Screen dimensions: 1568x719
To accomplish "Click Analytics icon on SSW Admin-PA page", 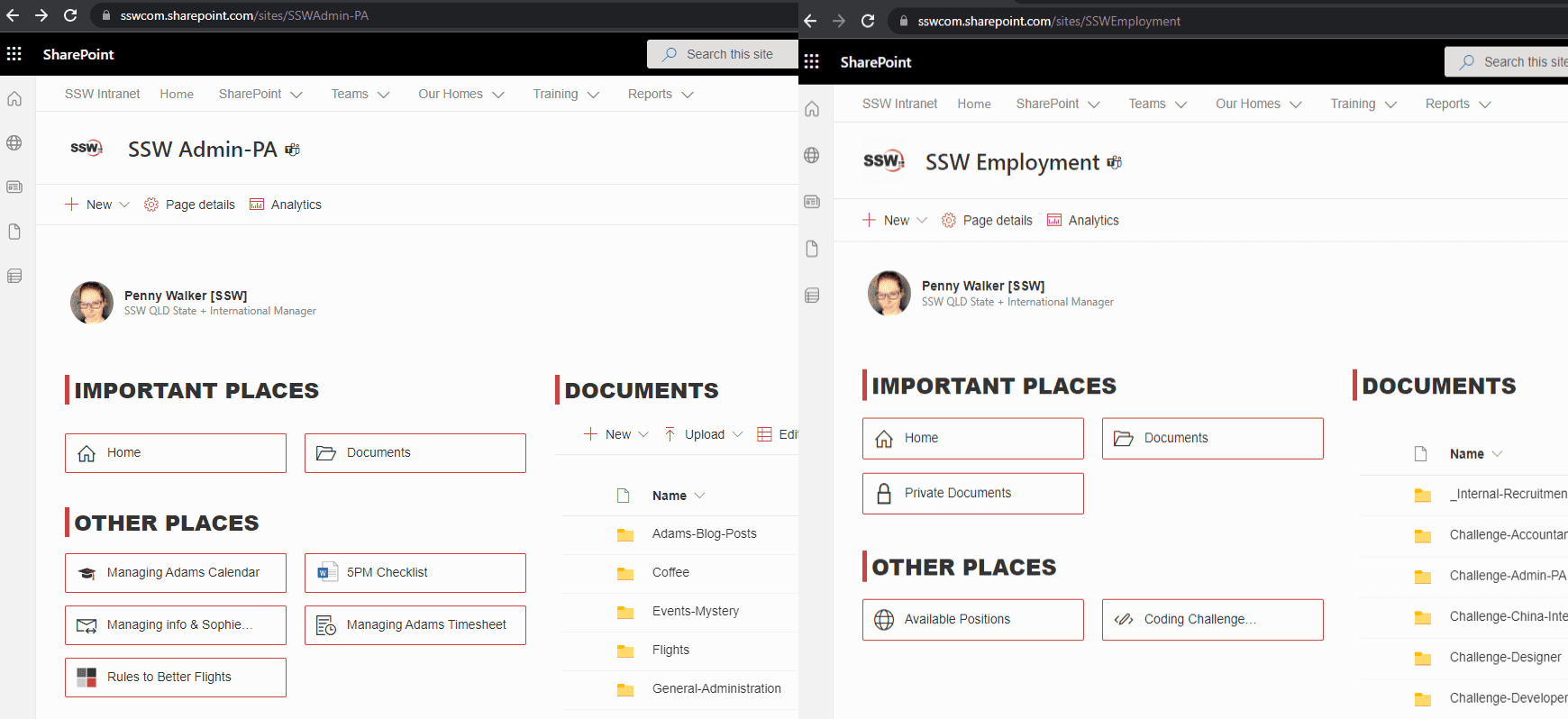I will pyautogui.click(x=257, y=205).
